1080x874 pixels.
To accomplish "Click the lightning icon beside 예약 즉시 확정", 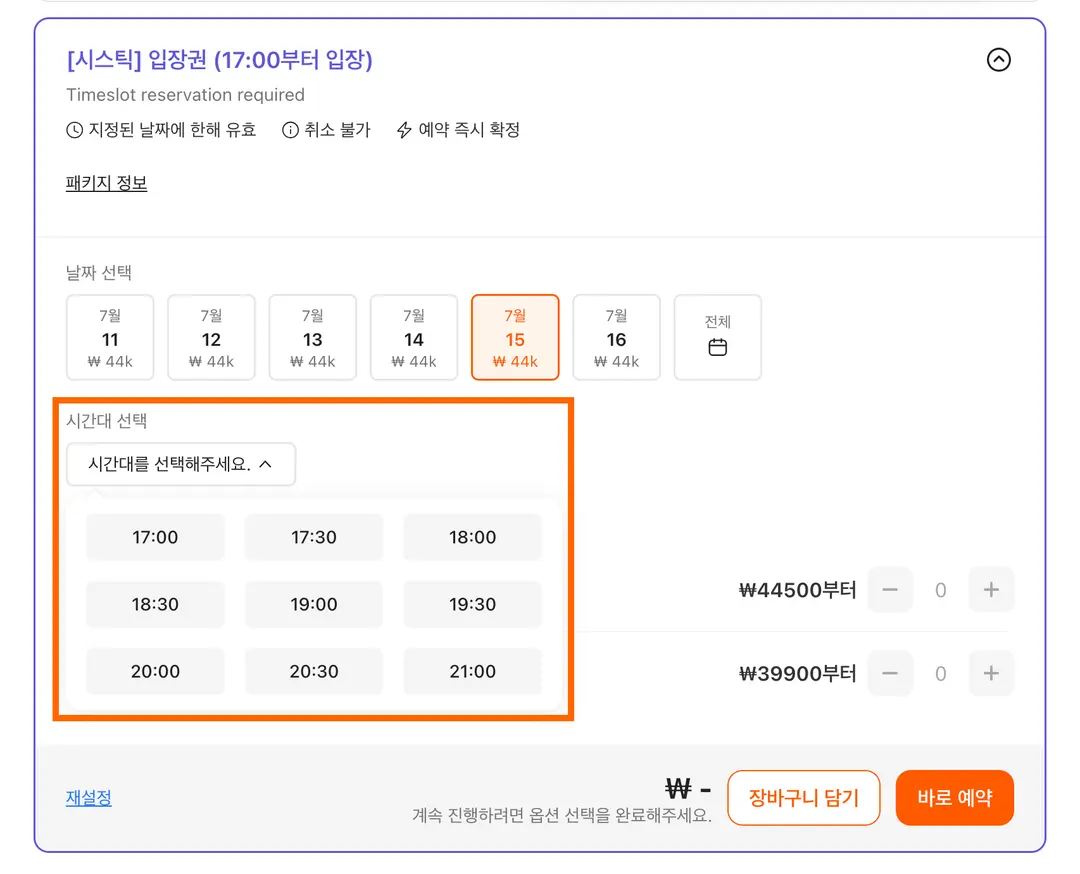I will [x=404, y=130].
